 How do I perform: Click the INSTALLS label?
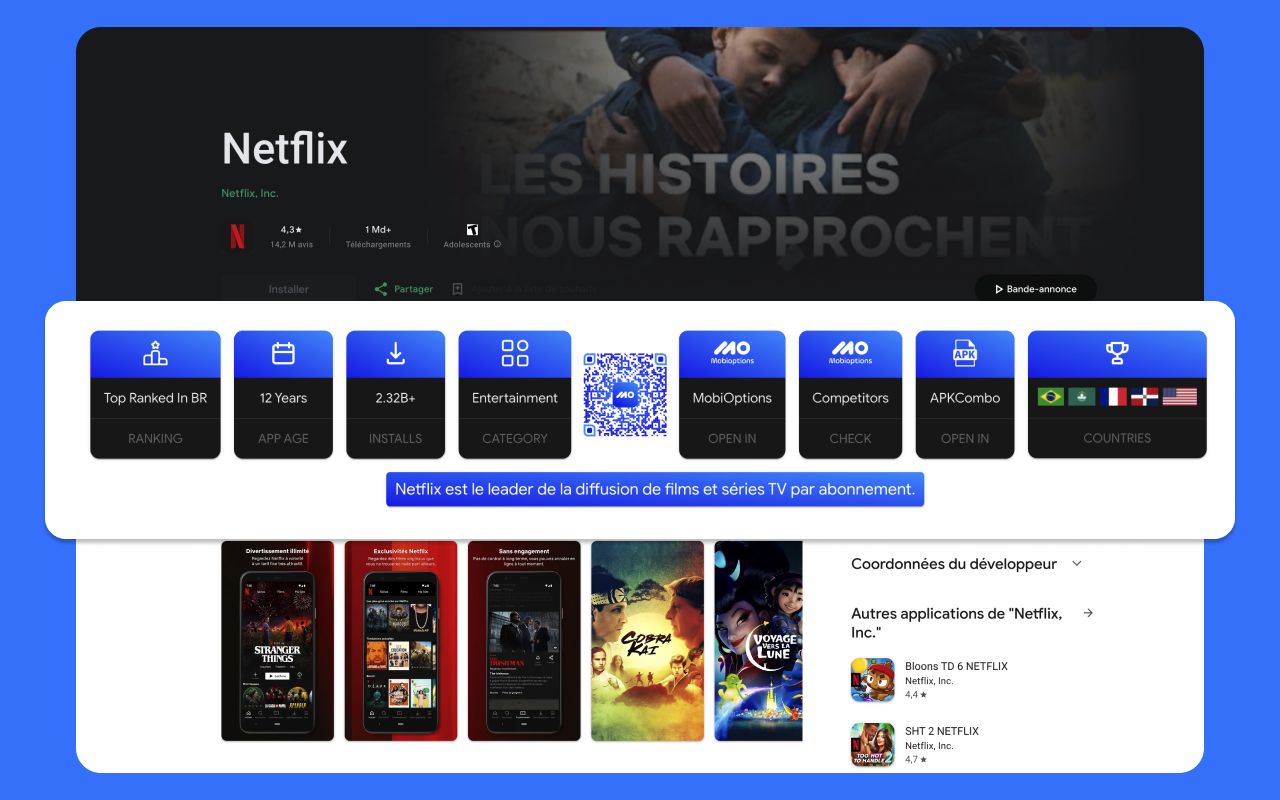(395, 438)
